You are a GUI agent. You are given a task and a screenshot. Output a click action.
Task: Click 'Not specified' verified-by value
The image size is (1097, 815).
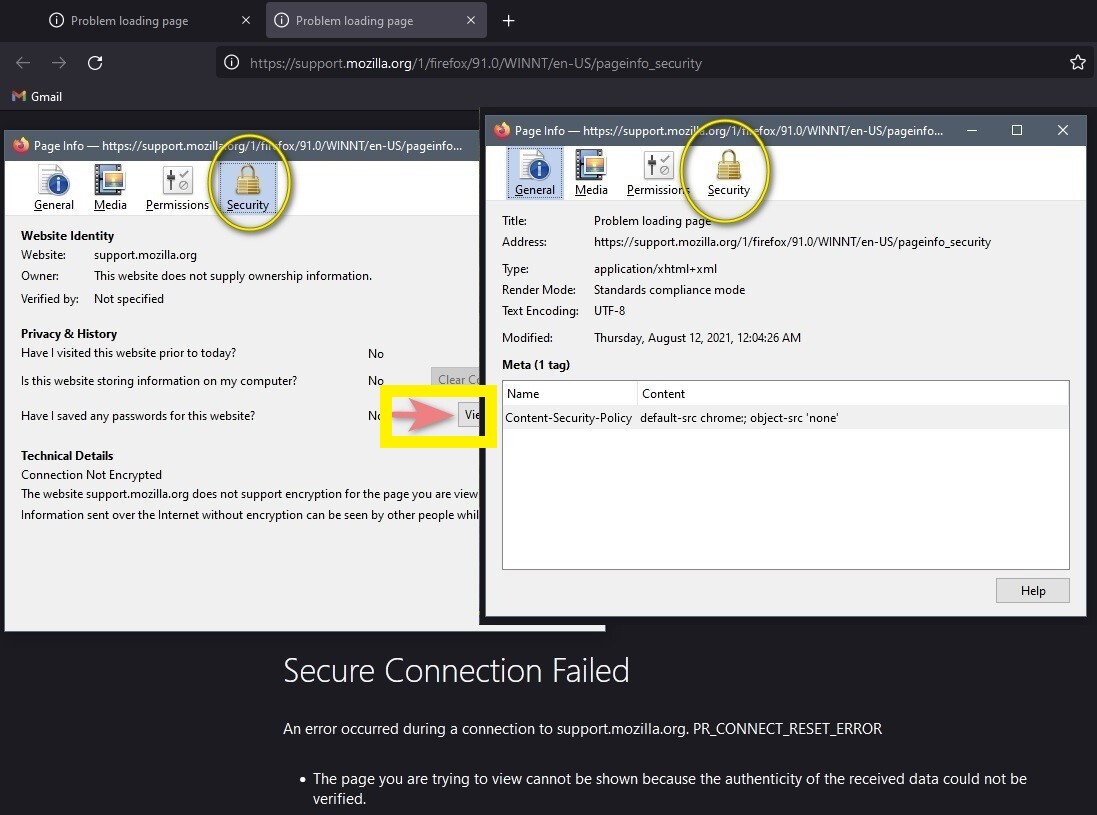point(129,299)
